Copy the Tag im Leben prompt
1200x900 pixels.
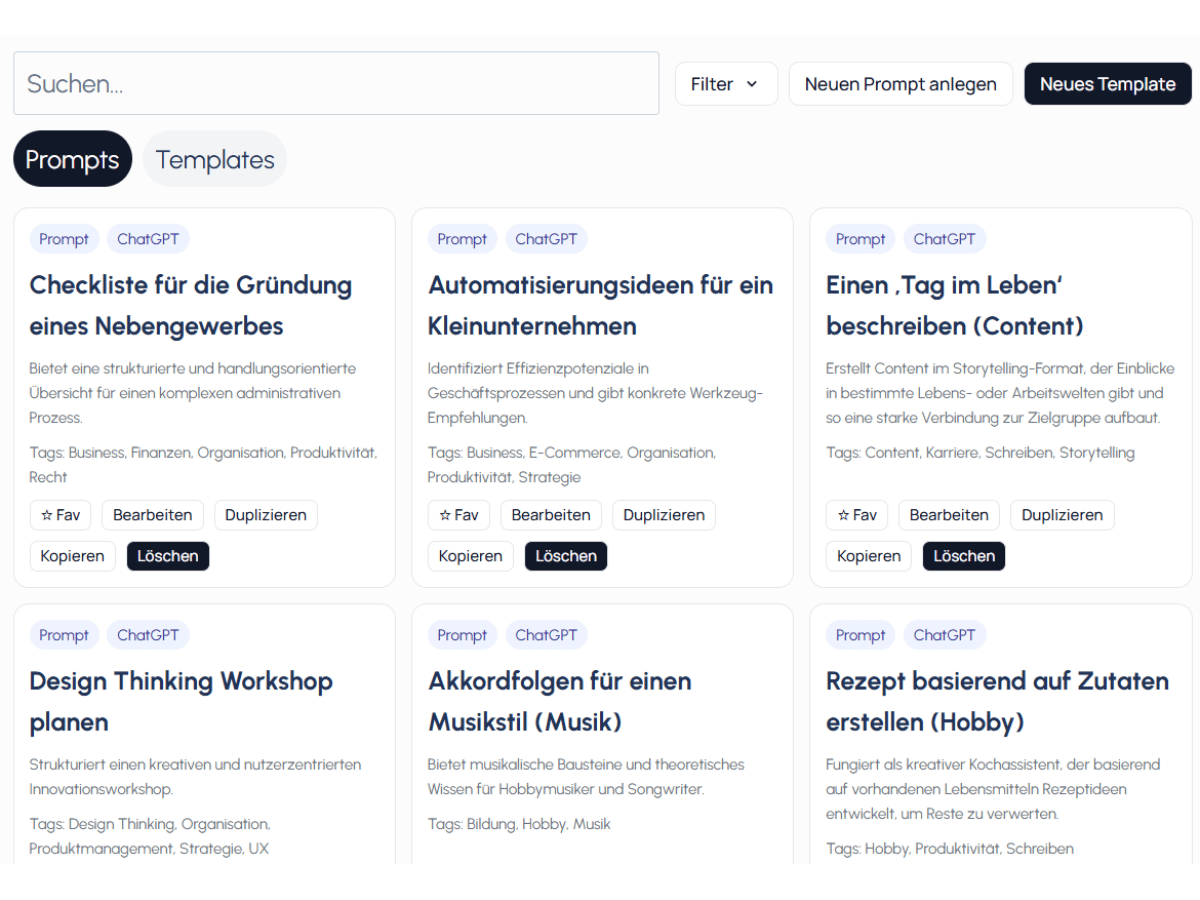click(869, 556)
